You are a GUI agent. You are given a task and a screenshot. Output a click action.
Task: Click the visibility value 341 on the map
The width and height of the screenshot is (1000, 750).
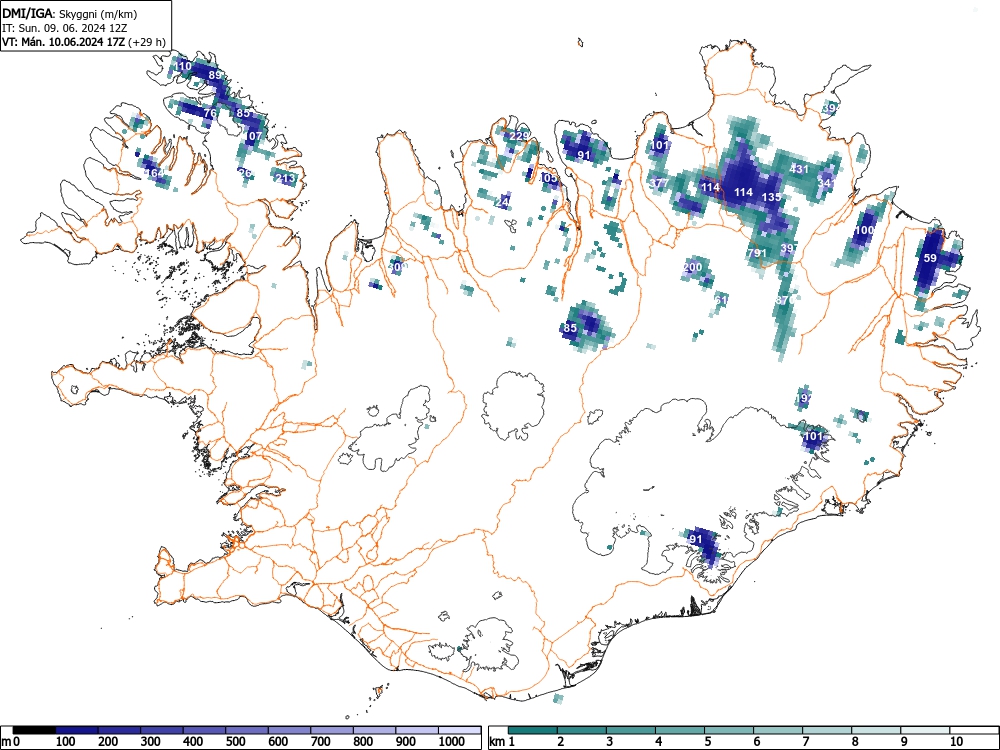coord(827,183)
